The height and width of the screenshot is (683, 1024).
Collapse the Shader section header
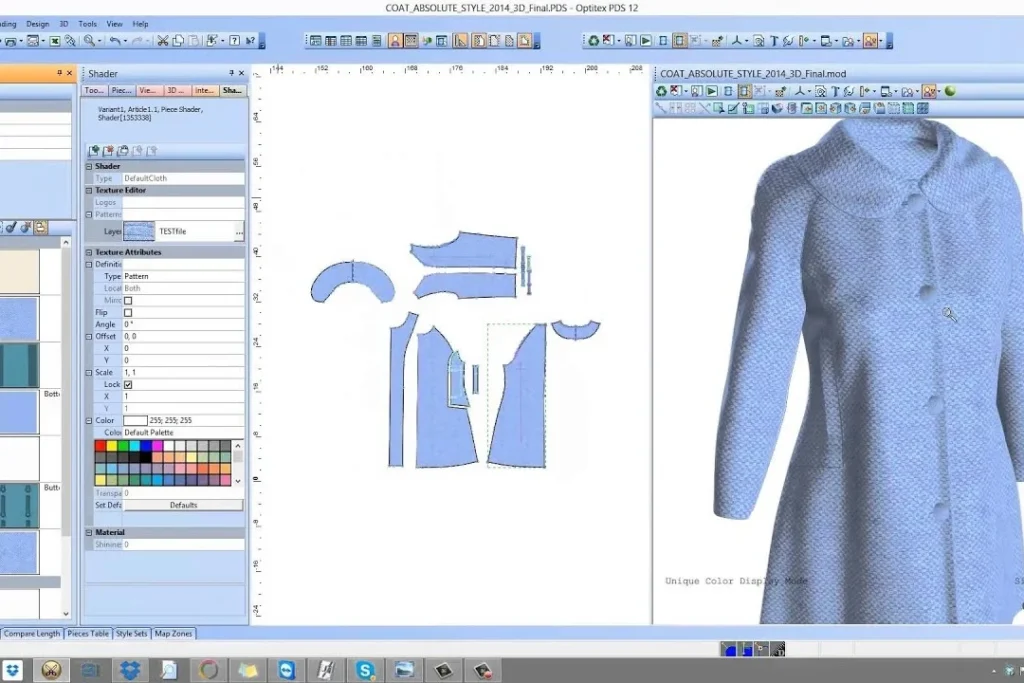[x=89, y=166]
